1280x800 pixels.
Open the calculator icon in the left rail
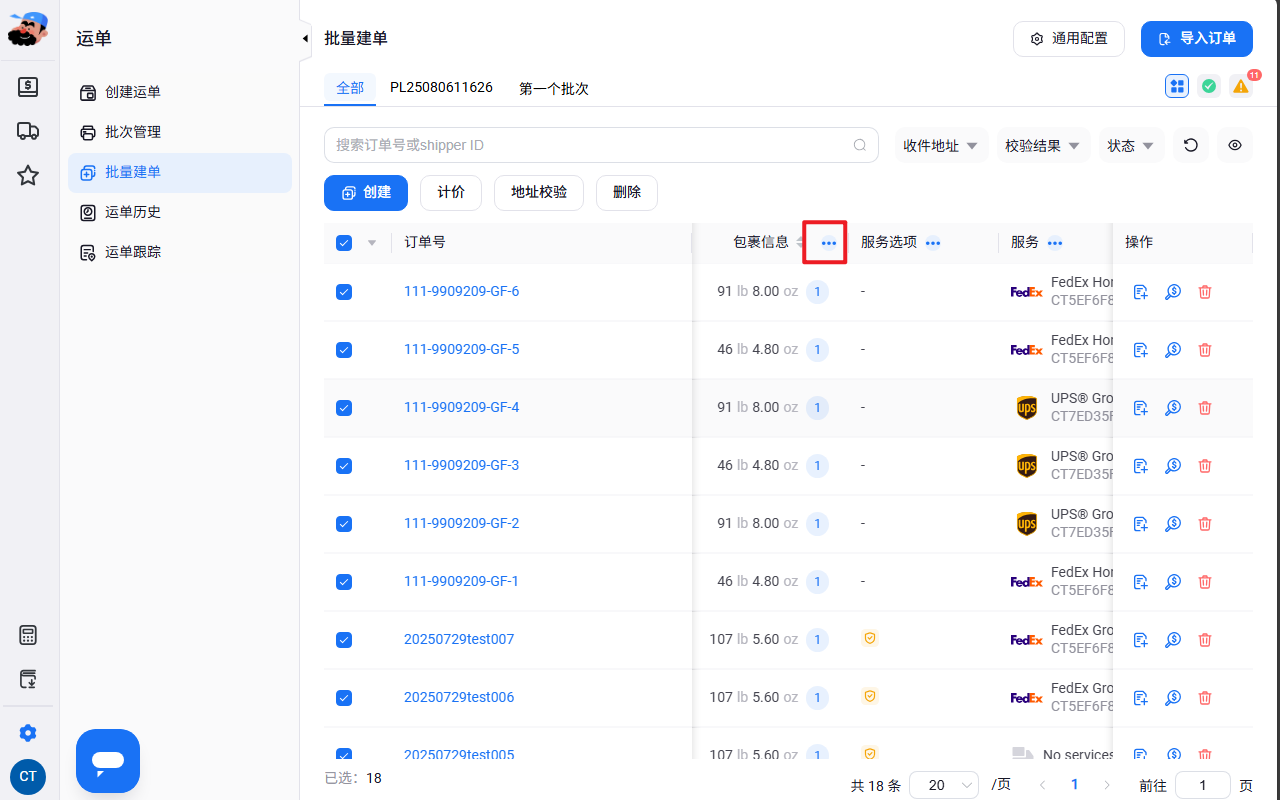click(x=28, y=635)
